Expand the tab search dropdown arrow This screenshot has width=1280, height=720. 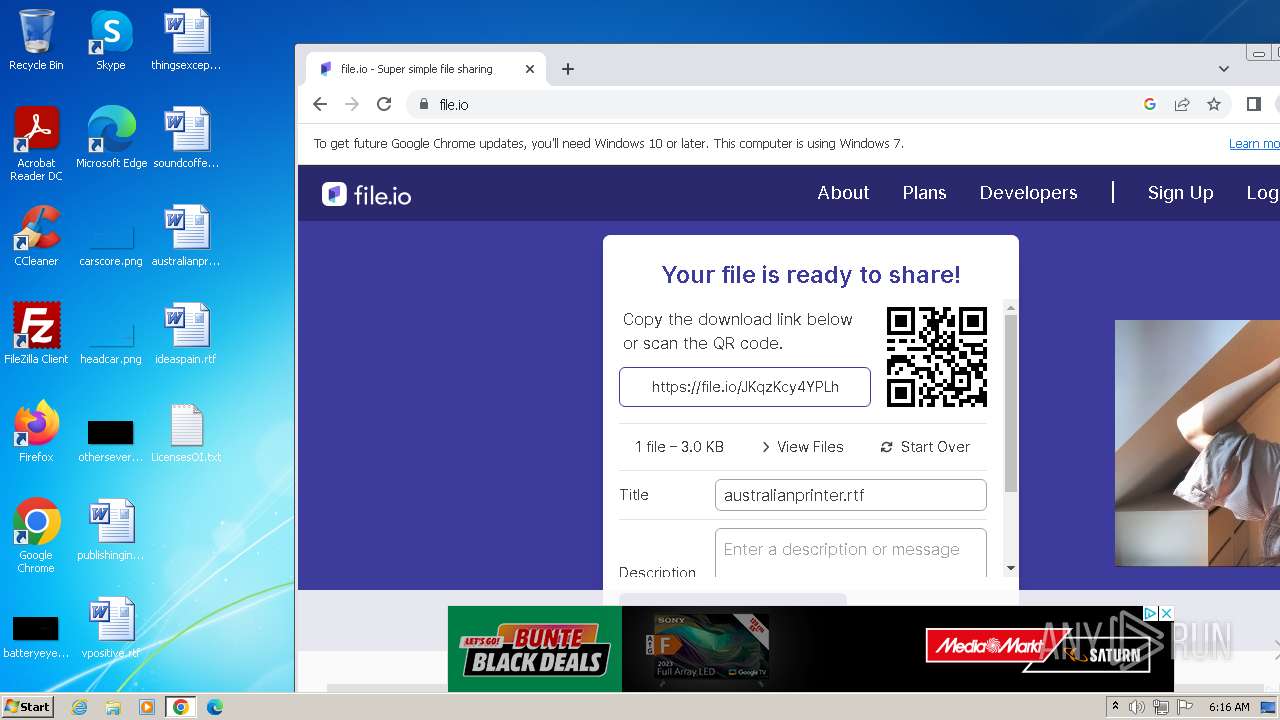point(1224,69)
